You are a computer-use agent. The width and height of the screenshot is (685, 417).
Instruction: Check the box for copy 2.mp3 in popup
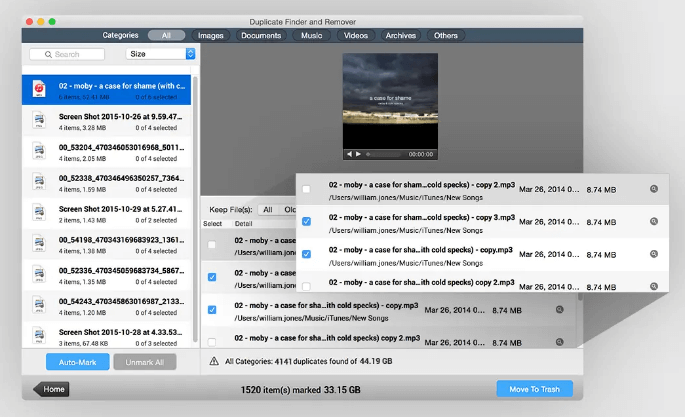click(x=306, y=189)
